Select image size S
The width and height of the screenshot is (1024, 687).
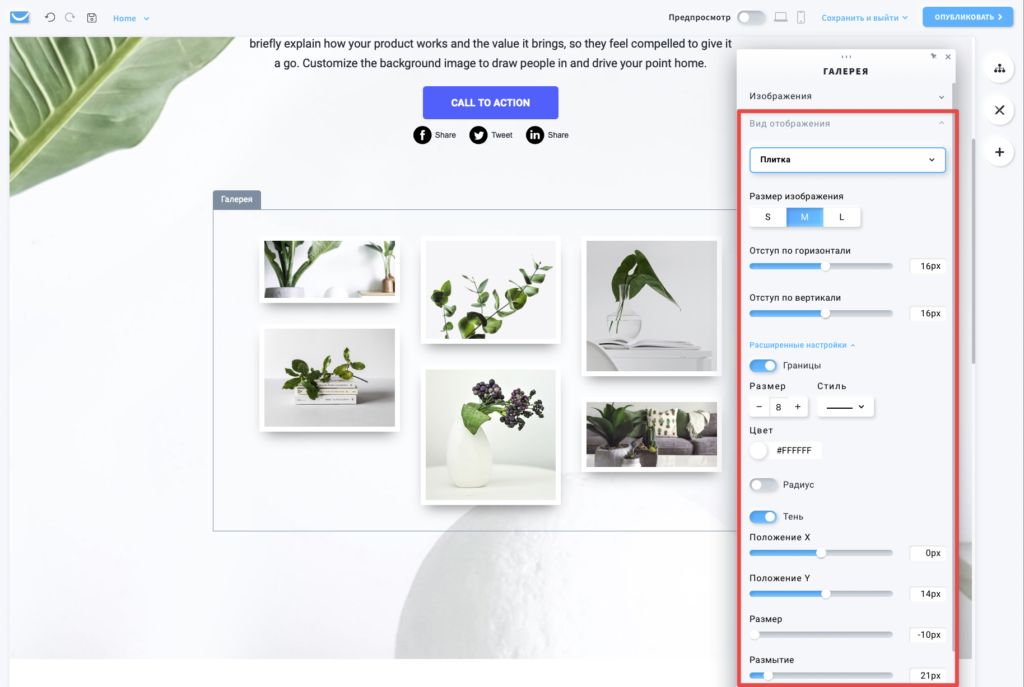[768, 217]
